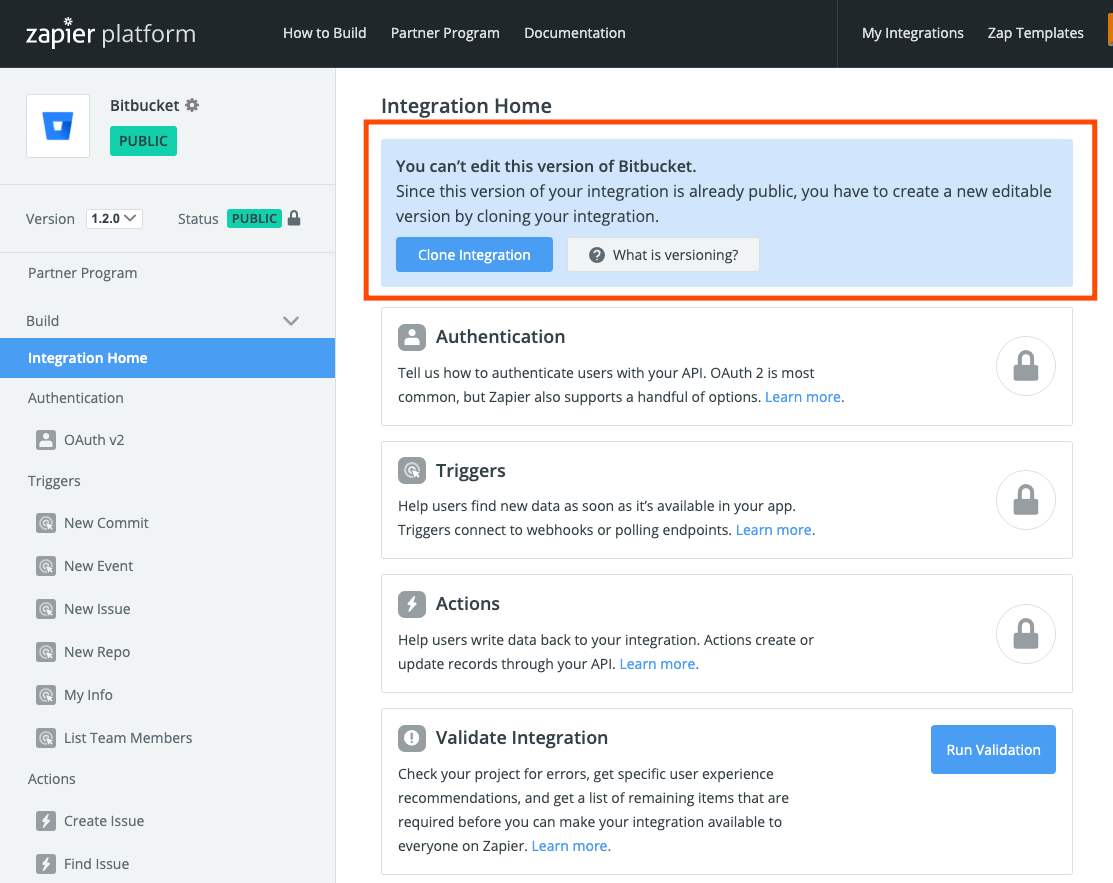This screenshot has width=1113, height=883.
Task: Click the New Issue trigger icon
Action: click(46, 609)
